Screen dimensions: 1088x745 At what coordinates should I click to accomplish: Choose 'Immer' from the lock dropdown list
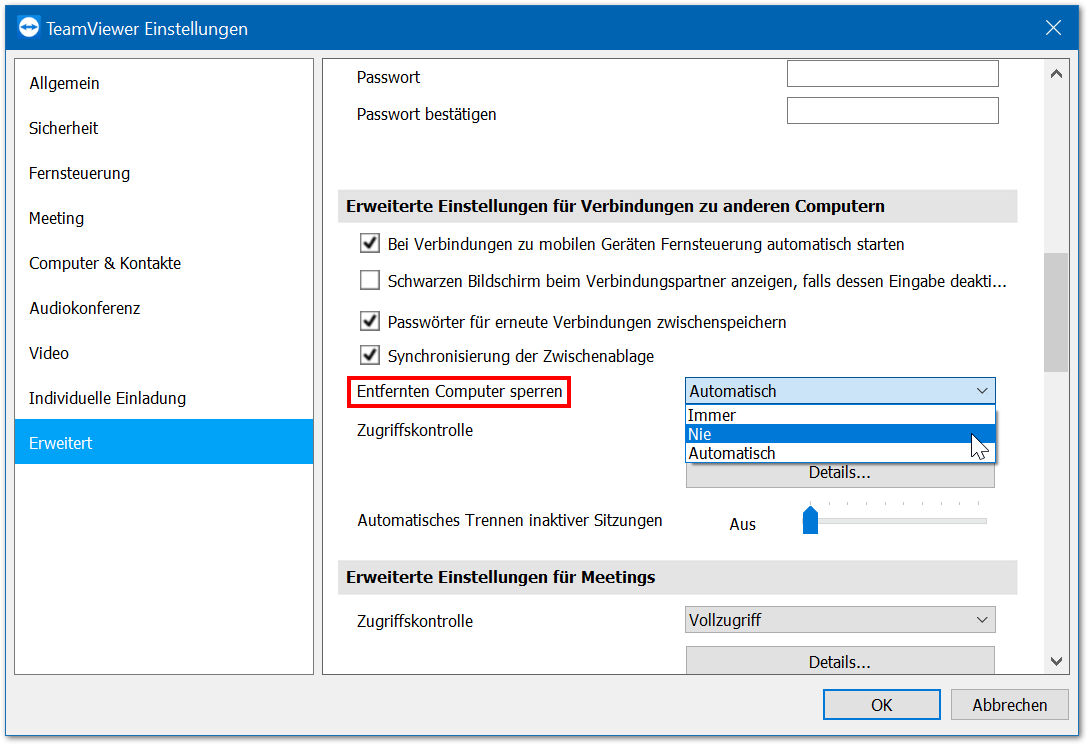[x=840, y=415]
